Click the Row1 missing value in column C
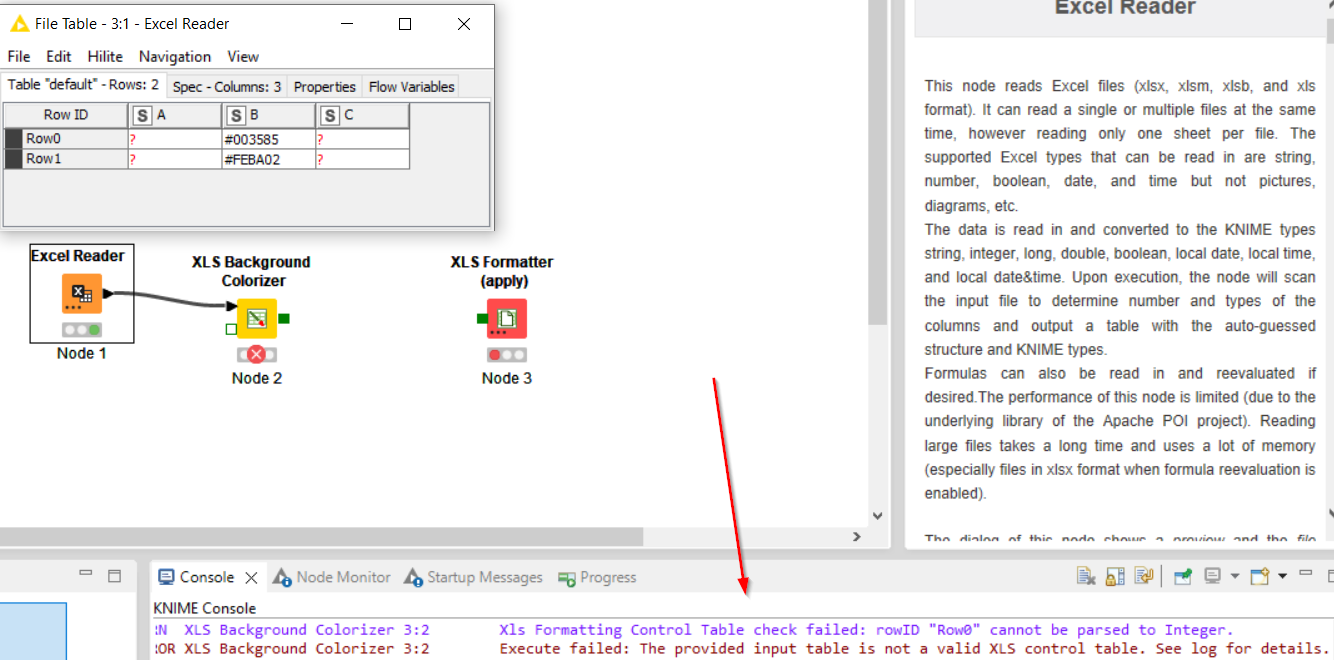The height and width of the screenshot is (660, 1334). [362, 159]
